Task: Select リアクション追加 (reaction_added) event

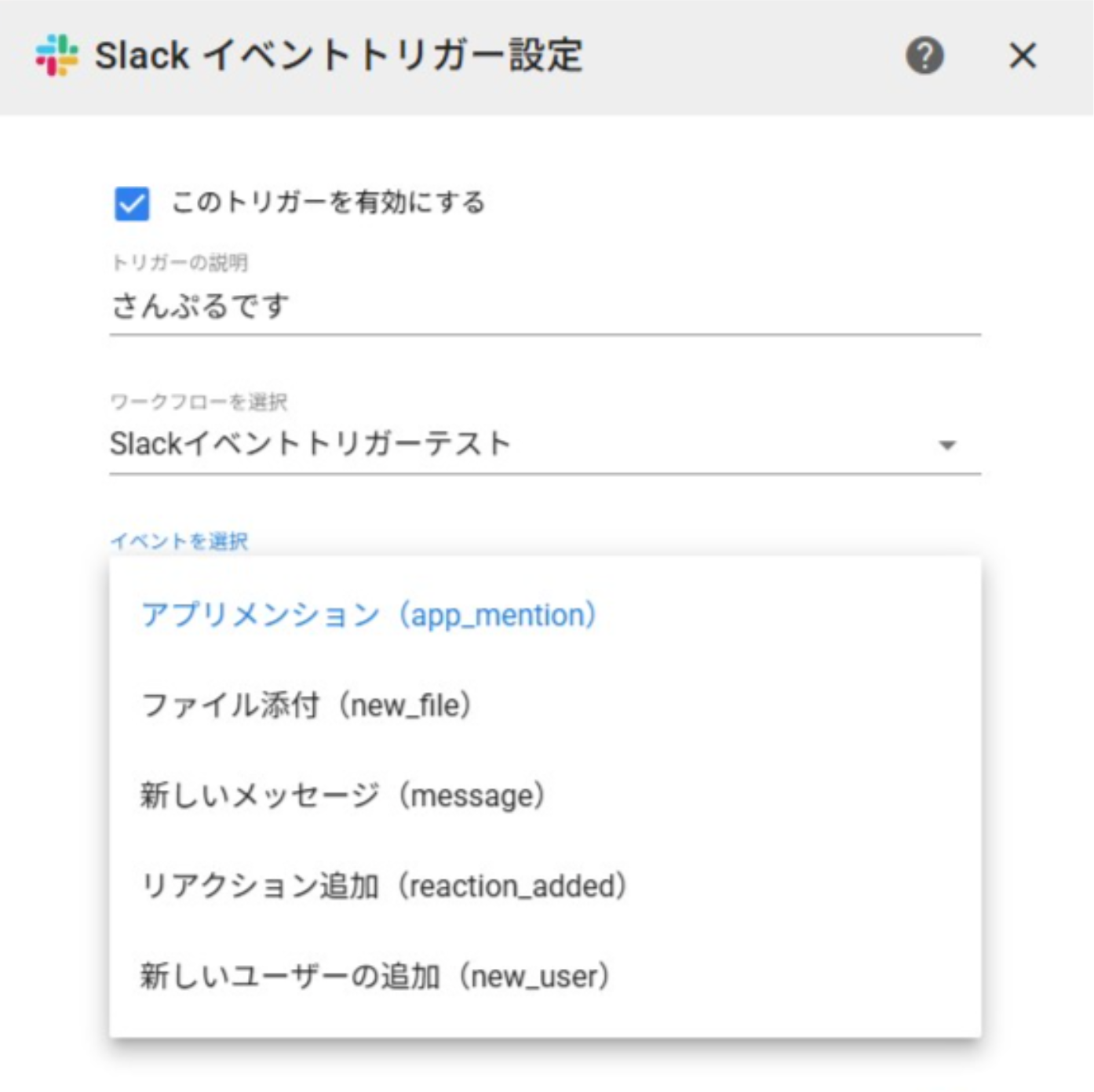Action: pyautogui.click(x=383, y=886)
